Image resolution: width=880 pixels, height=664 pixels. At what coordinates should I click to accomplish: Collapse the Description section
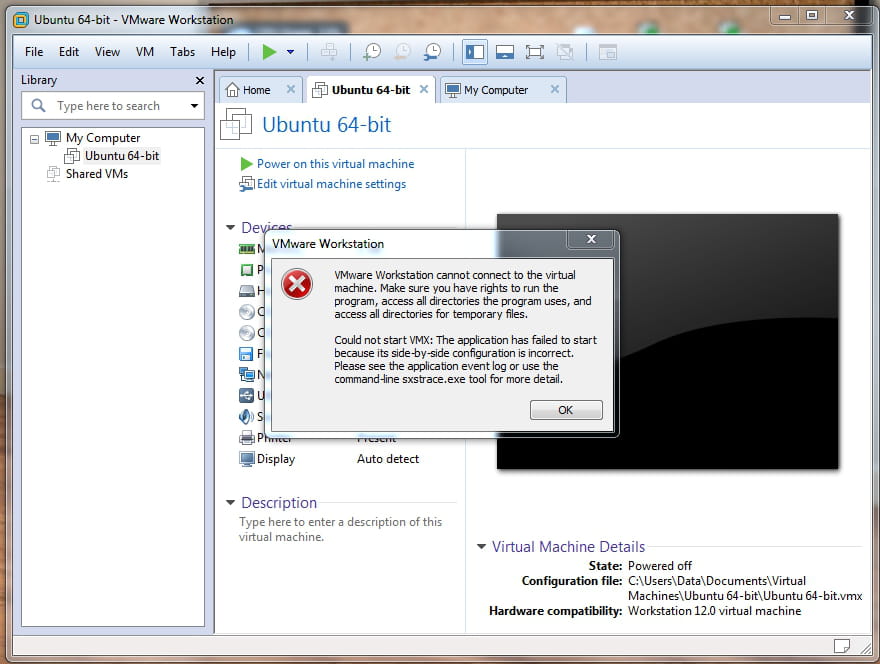pos(230,502)
